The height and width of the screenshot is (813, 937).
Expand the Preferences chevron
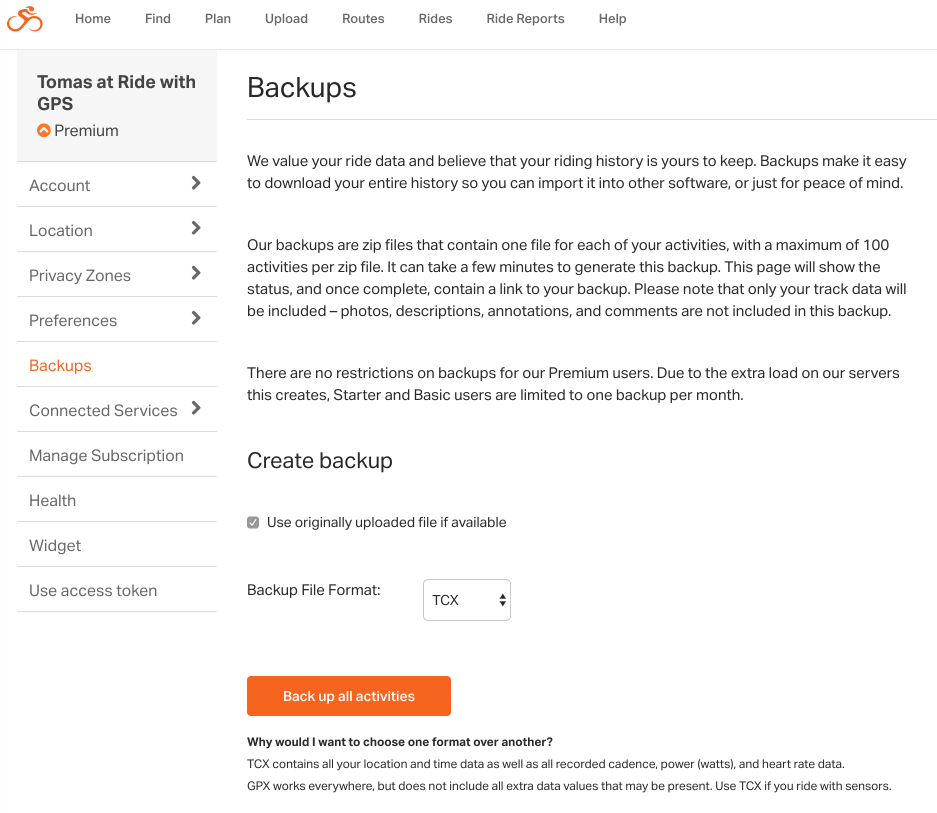195,318
